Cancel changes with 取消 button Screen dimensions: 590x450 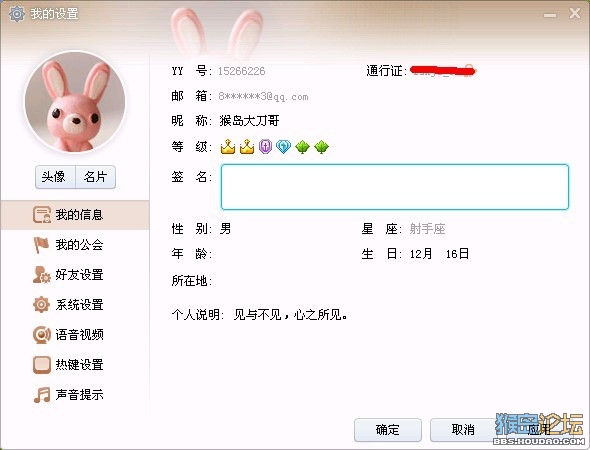pos(463,430)
